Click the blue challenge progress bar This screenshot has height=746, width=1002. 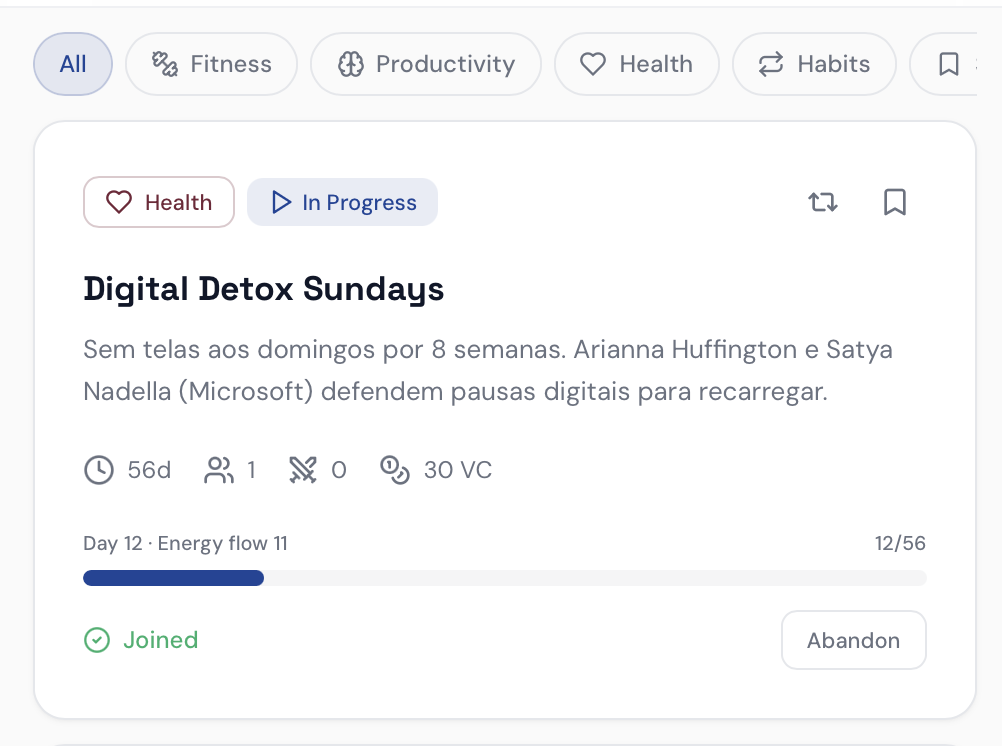coord(505,578)
